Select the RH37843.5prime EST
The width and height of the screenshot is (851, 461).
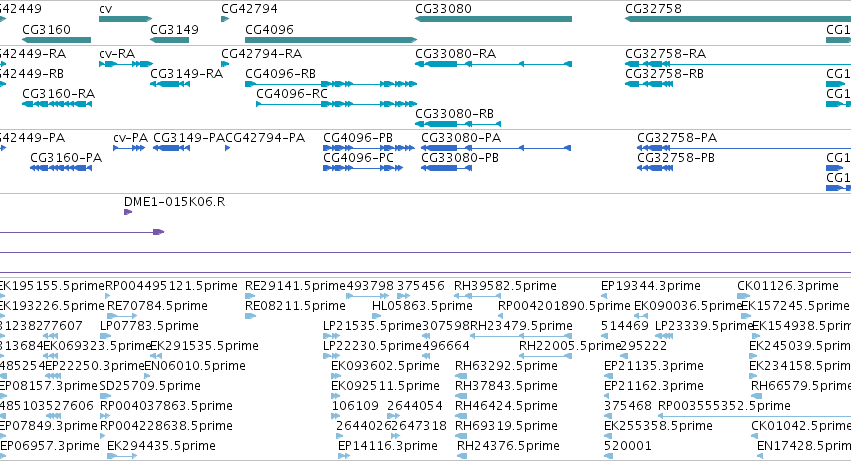(506, 386)
